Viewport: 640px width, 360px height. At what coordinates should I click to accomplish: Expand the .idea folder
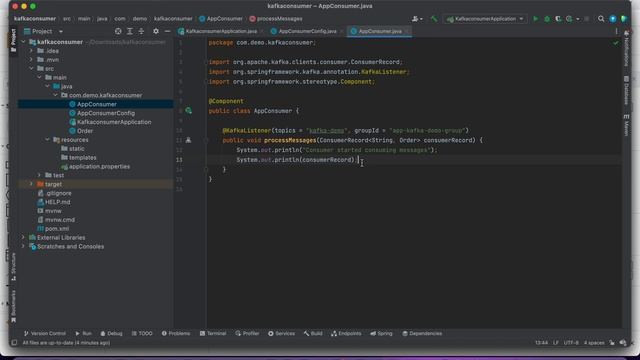click(31, 51)
